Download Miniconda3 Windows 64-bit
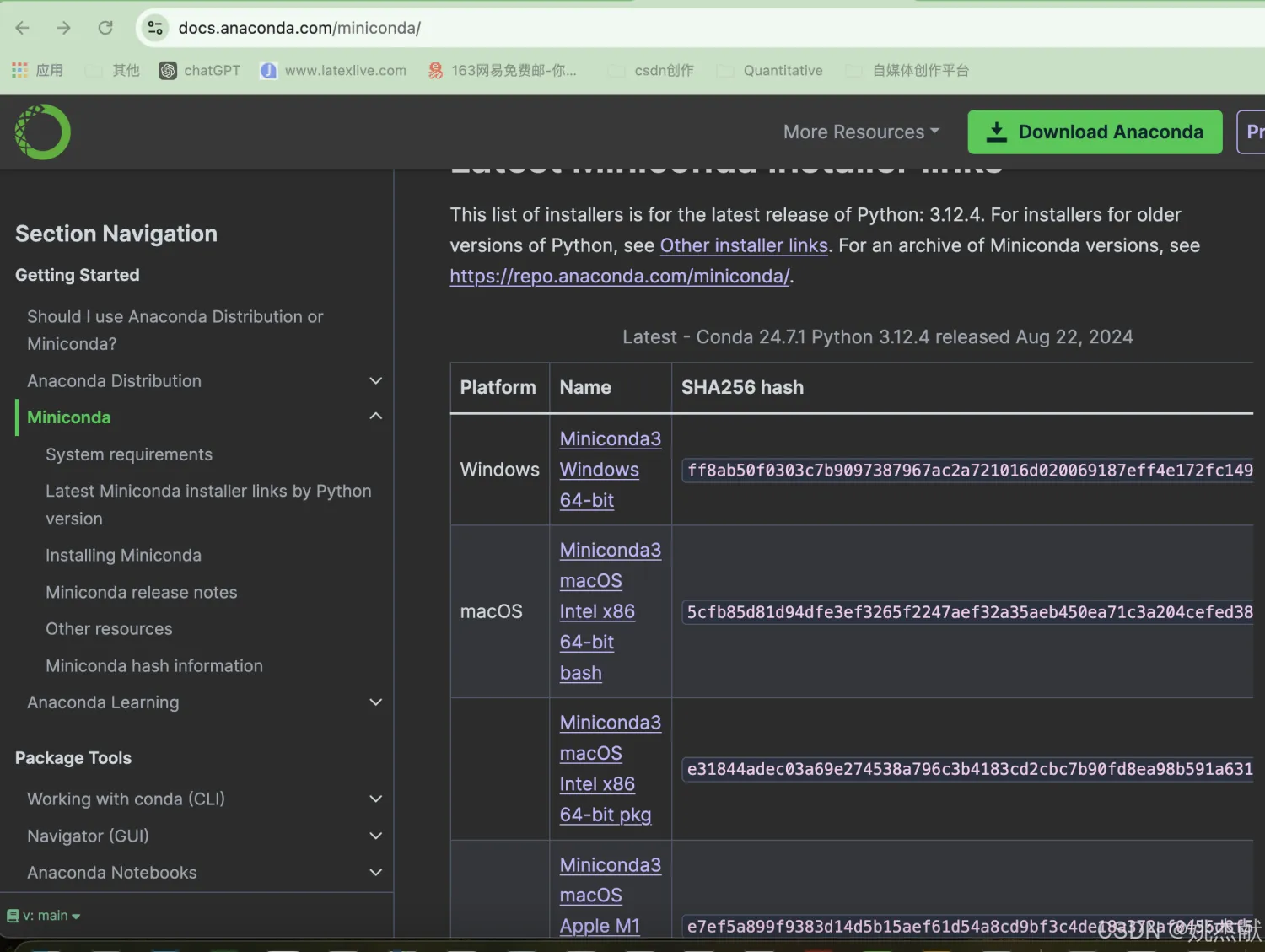 pyautogui.click(x=611, y=470)
